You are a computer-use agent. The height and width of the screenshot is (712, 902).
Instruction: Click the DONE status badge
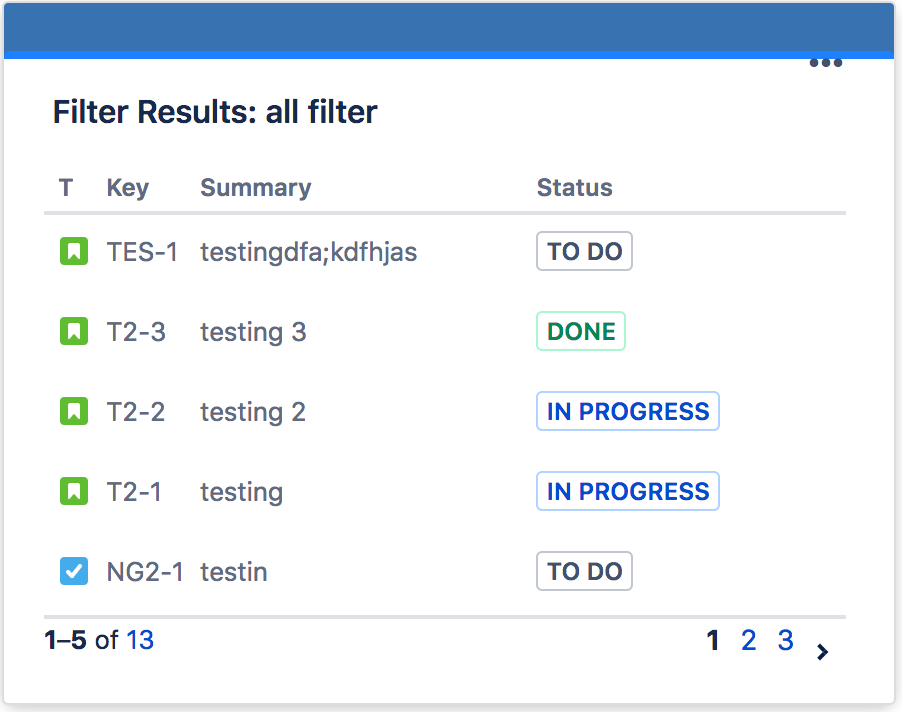click(x=581, y=332)
